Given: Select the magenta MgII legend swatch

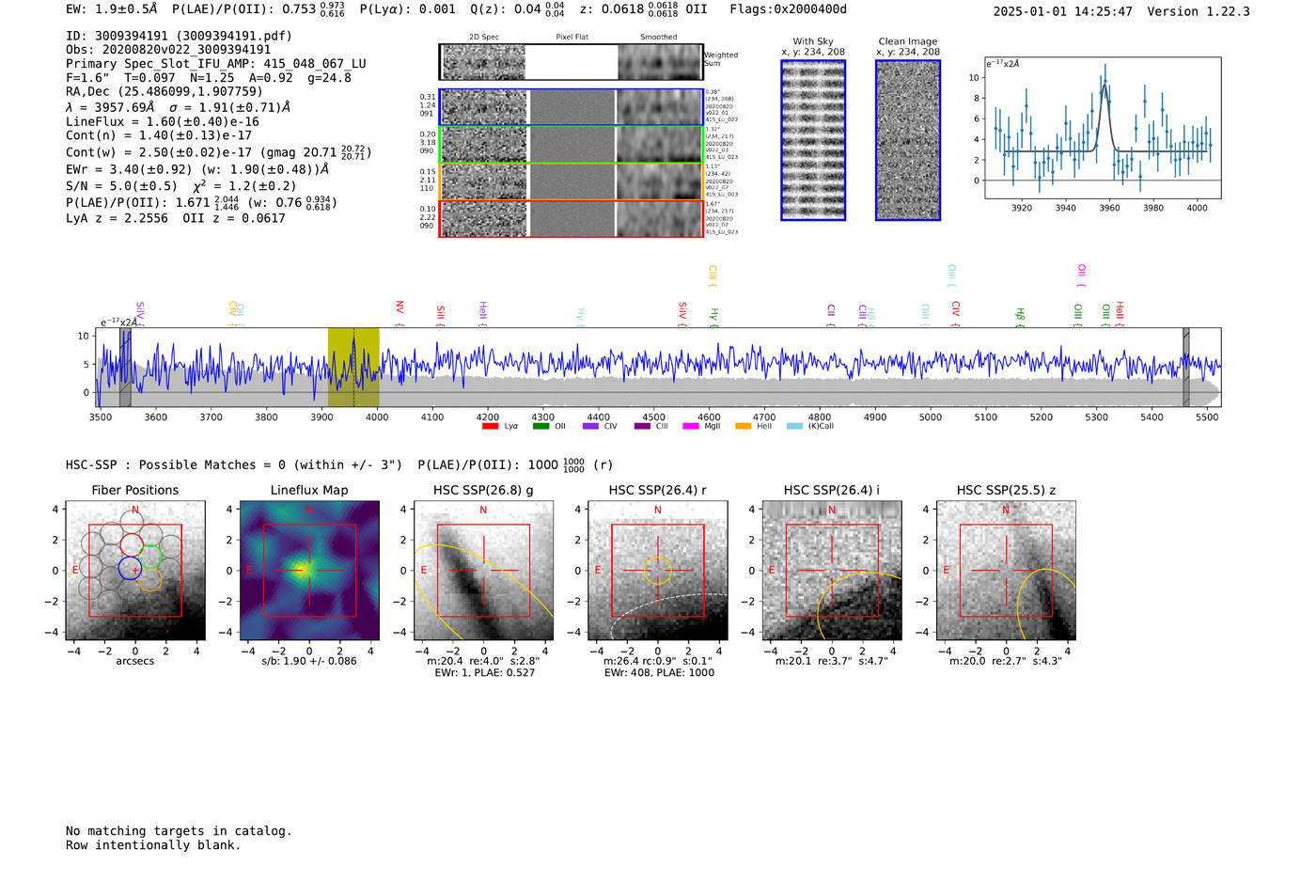Looking at the screenshot, I should [691, 426].
